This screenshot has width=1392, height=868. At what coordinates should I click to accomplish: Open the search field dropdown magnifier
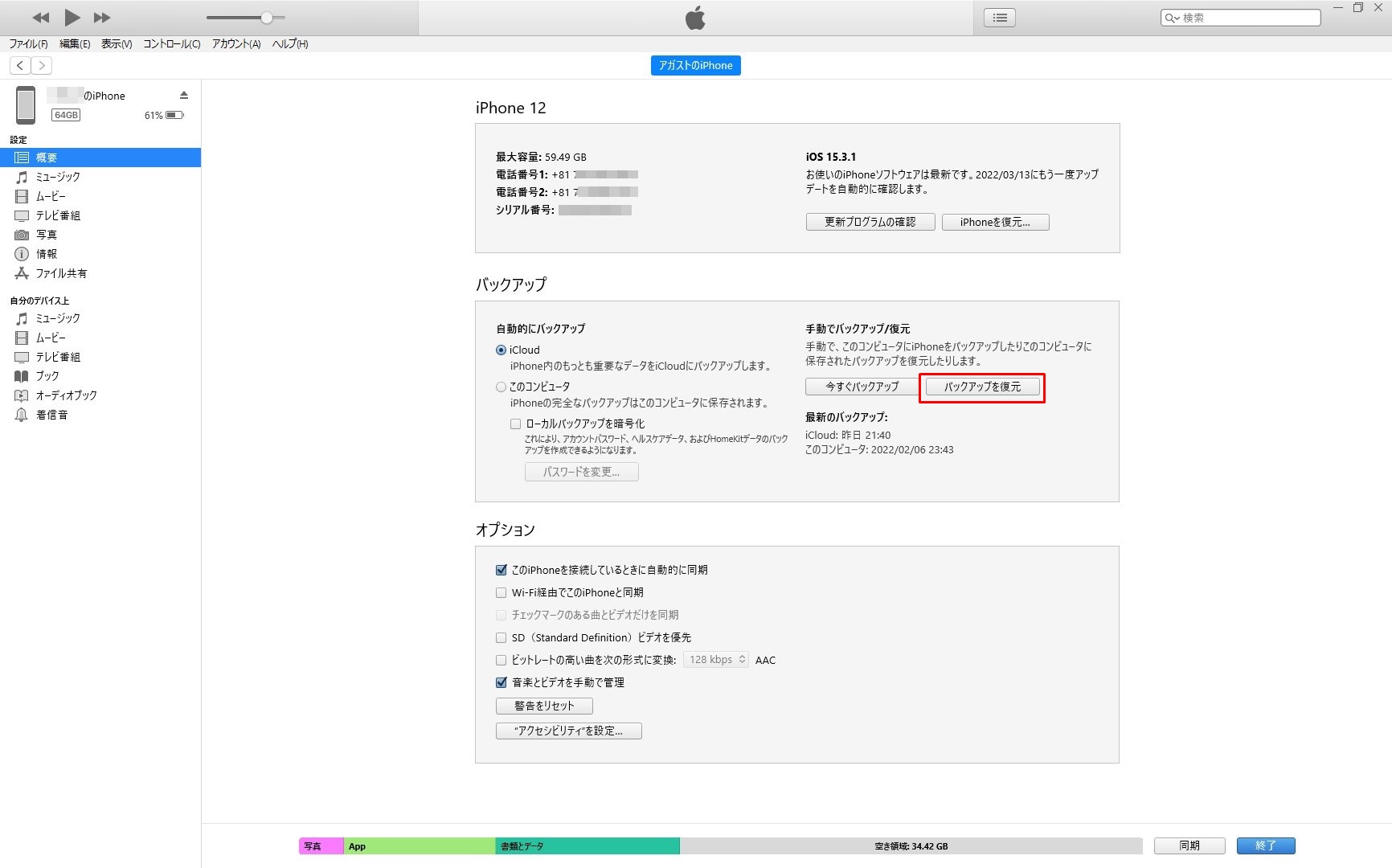tap(1172, 18)
